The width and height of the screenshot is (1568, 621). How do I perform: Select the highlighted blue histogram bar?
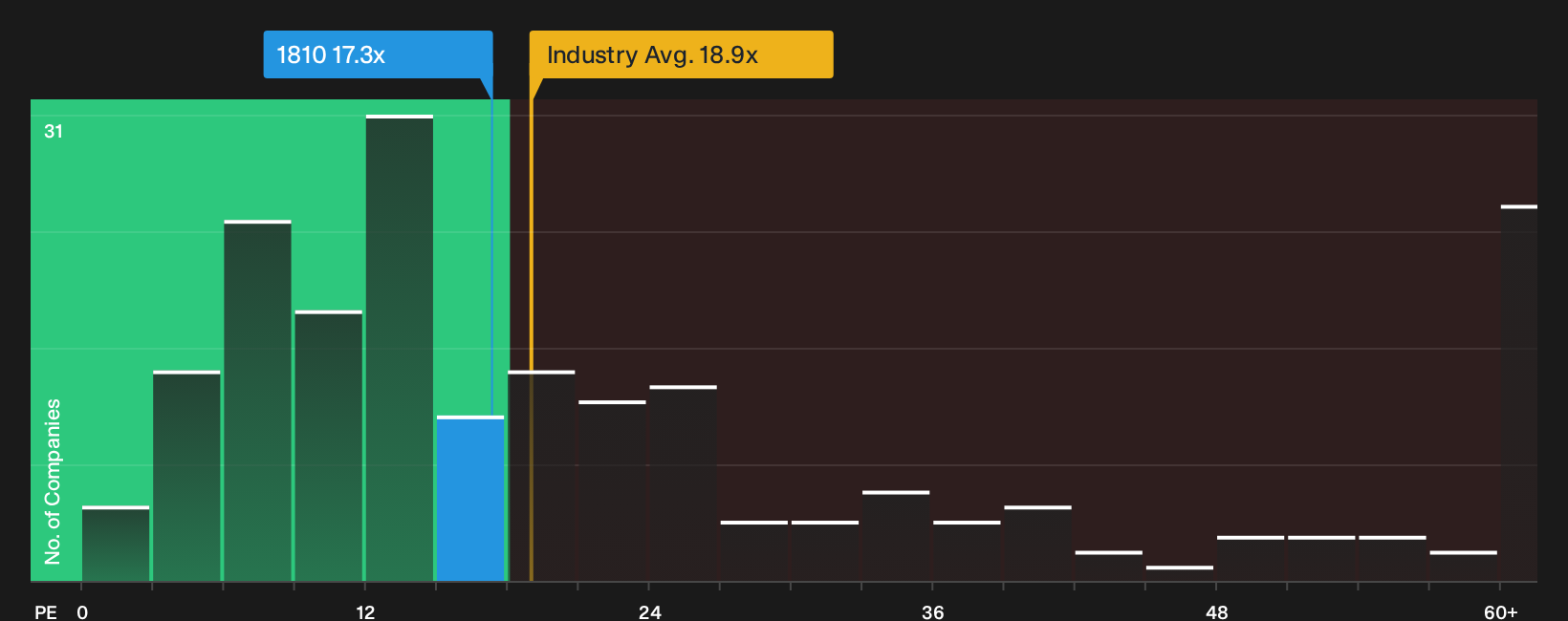(x=470, y=499)
